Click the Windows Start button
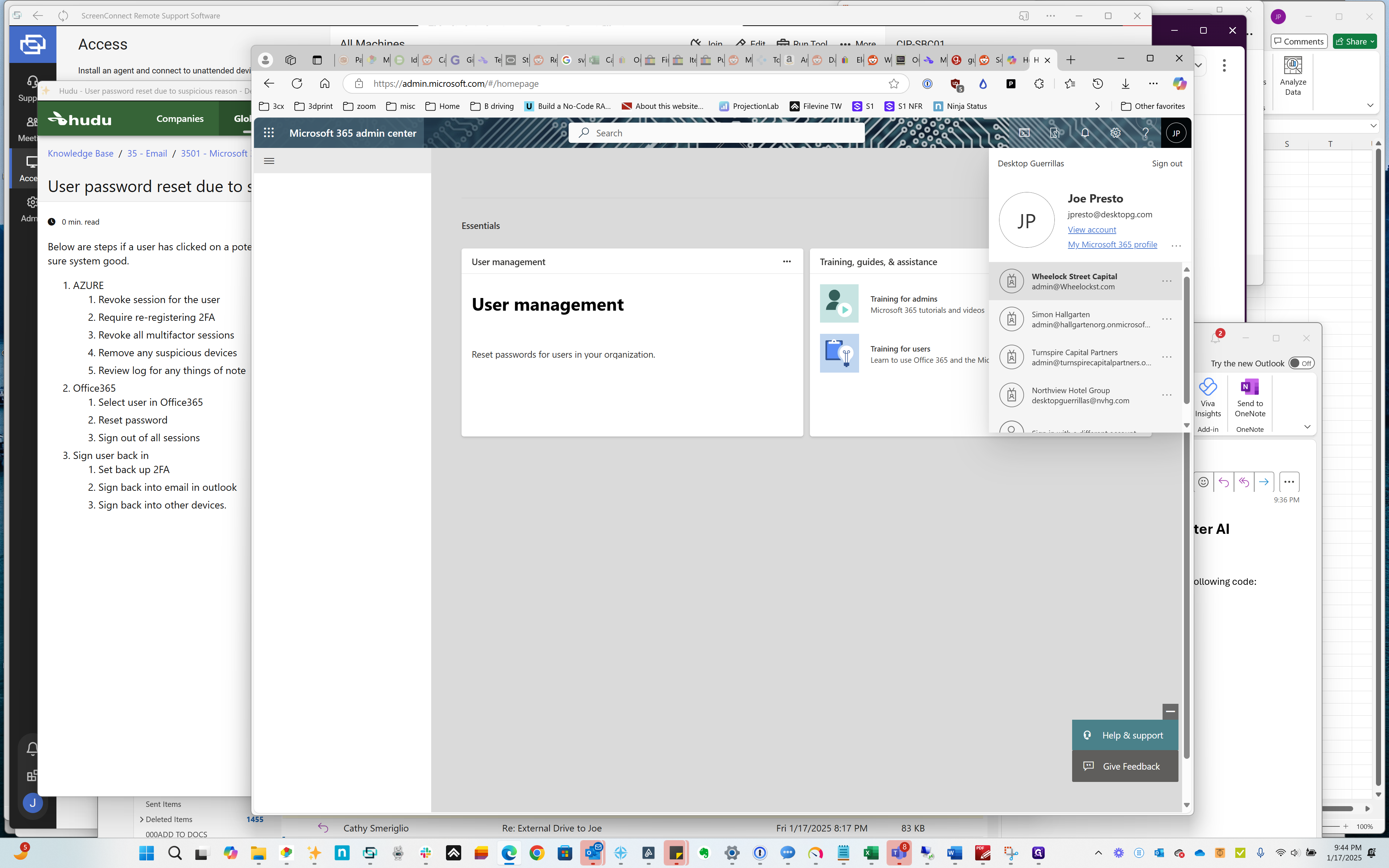The width and height of the screenshot is (1389, 868). click(146, 853)
